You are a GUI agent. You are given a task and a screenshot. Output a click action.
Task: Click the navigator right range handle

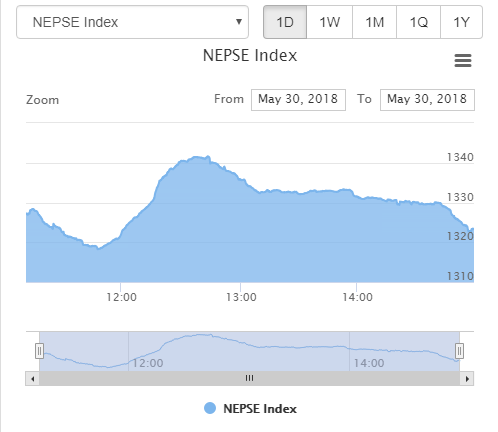point(459,351)
